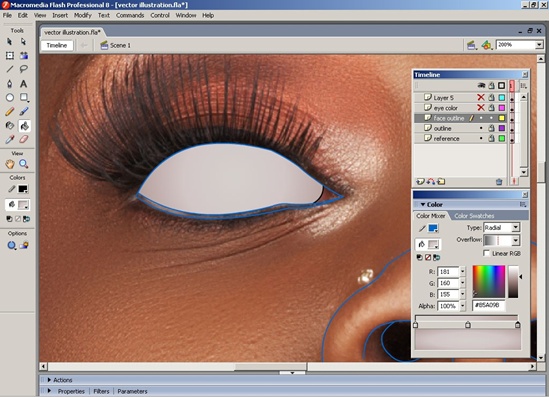
Task: Open the R value slider dropdown
Action: tap(463, 272)
